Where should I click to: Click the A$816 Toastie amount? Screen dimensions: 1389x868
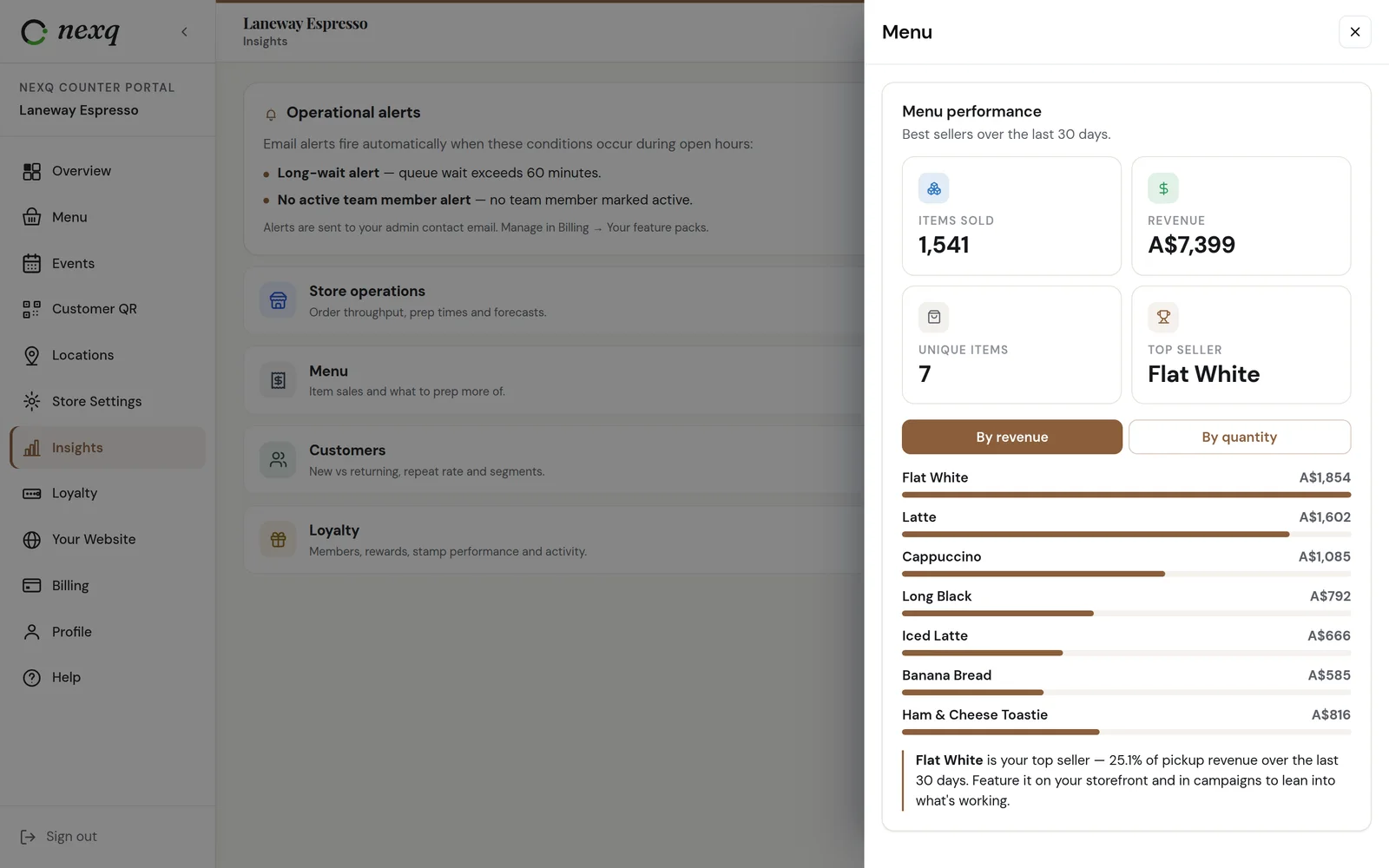point(1331,714)
